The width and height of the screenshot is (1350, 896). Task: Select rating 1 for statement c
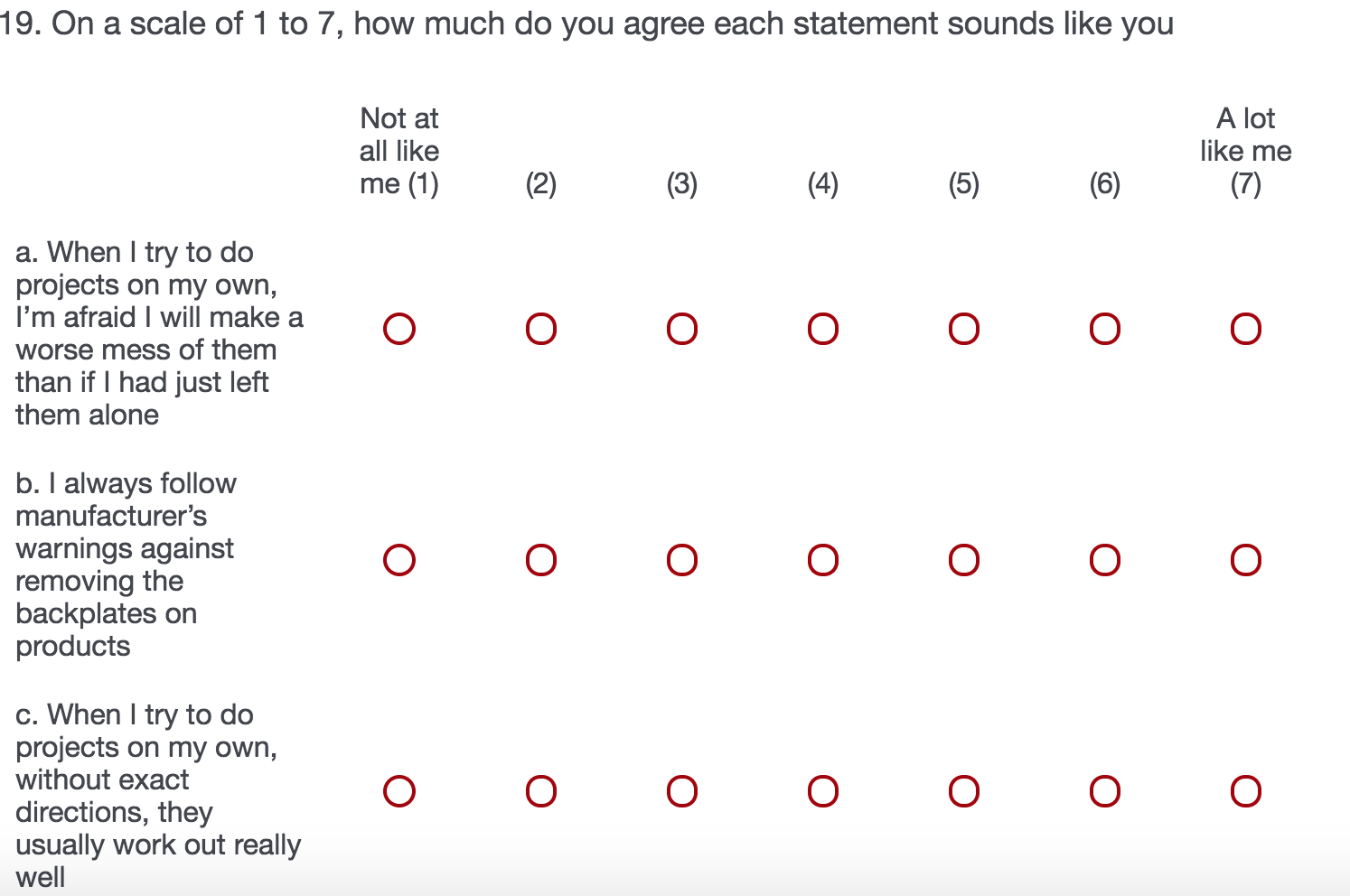pos(399,791)
